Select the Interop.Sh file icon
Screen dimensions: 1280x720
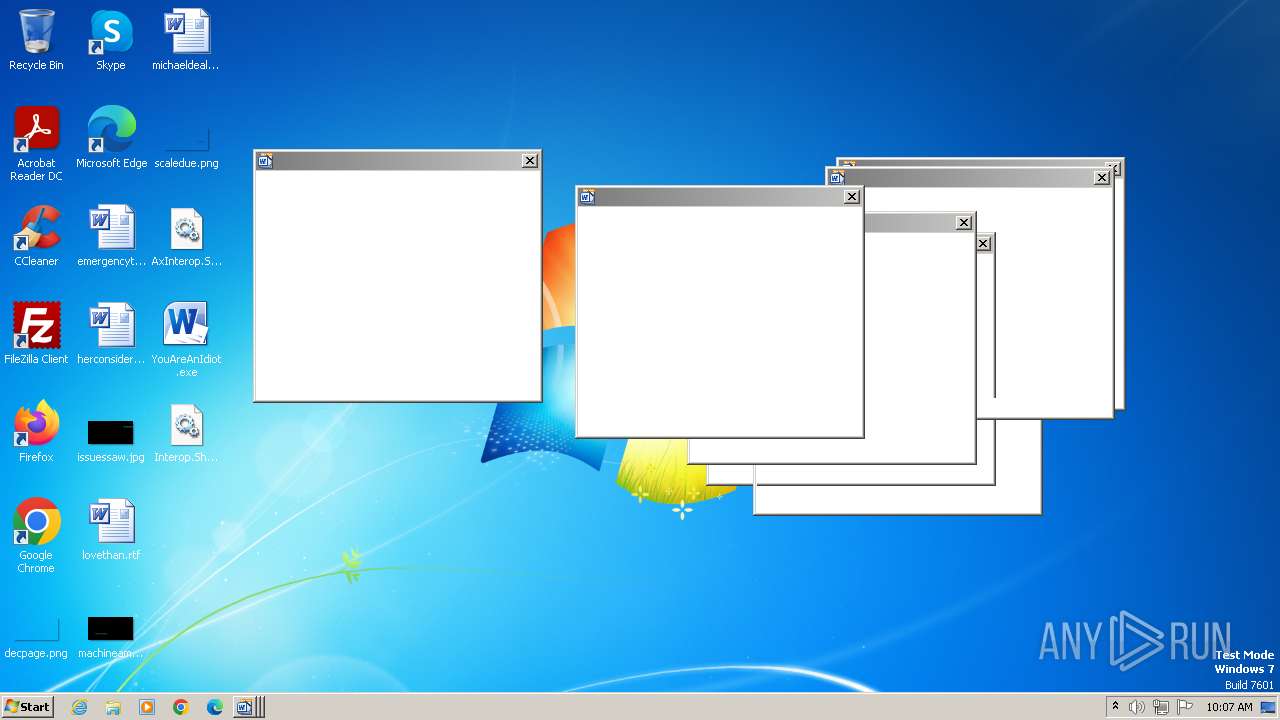coord(186,432)
